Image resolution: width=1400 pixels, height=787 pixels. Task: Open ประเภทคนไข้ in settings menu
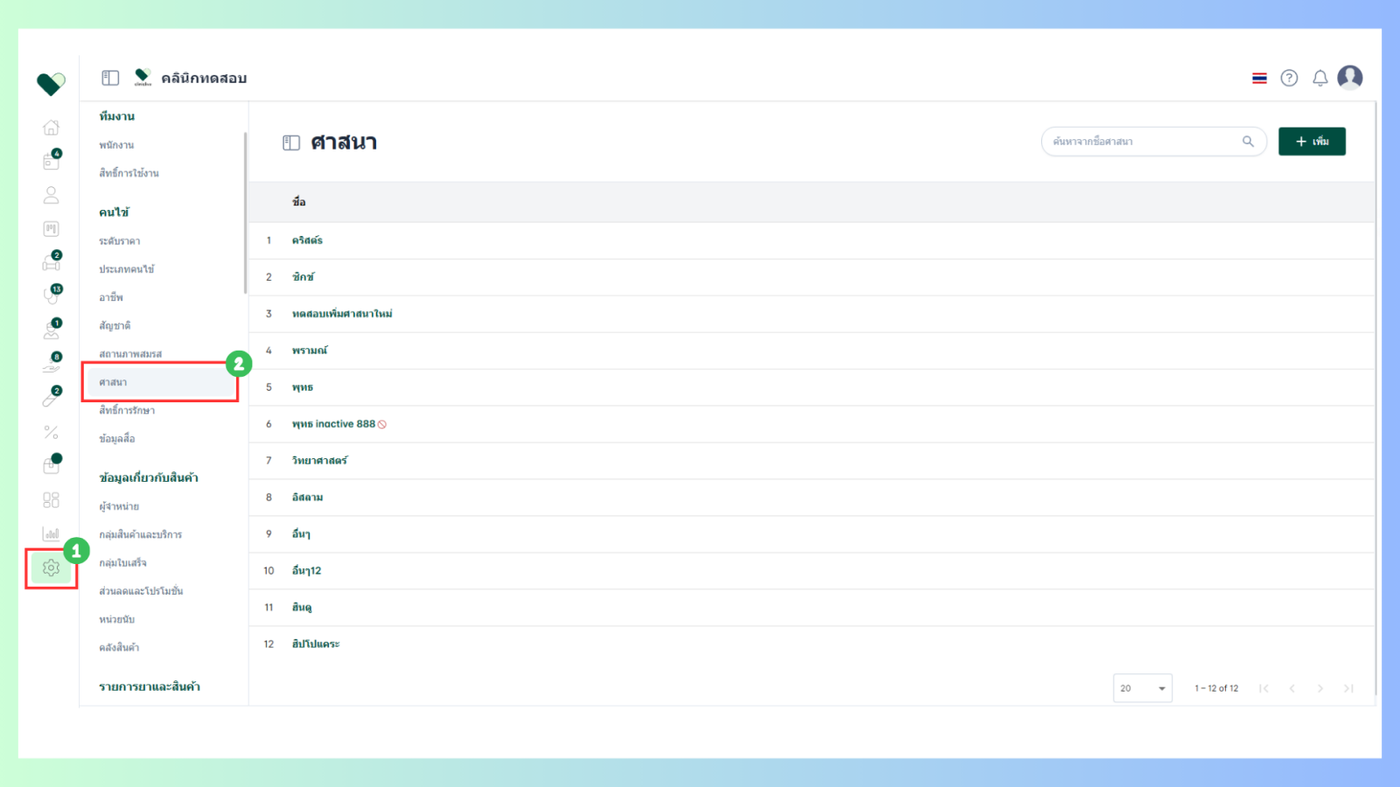(126, 269)
